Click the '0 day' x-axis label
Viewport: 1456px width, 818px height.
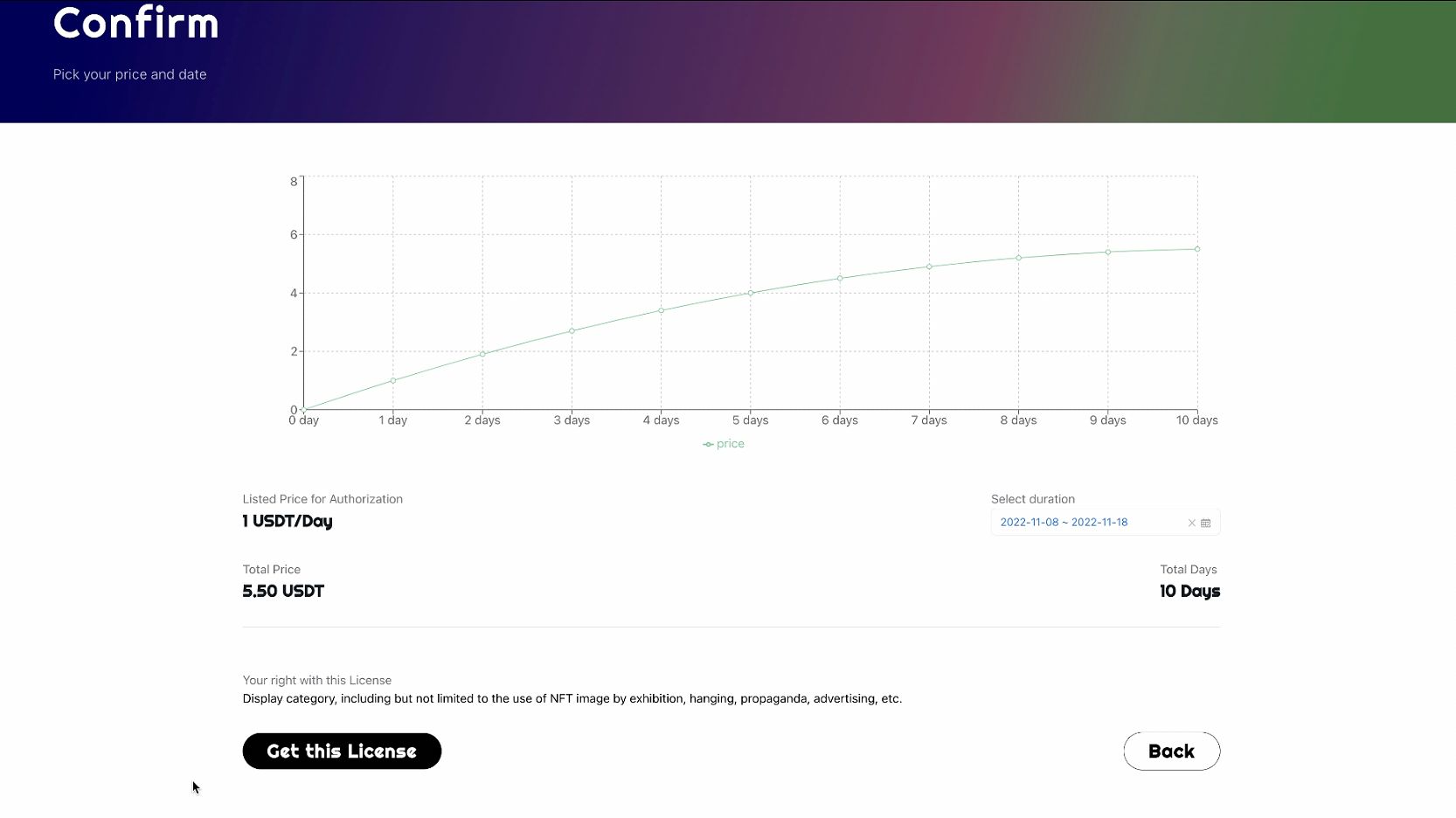(304, 420)
